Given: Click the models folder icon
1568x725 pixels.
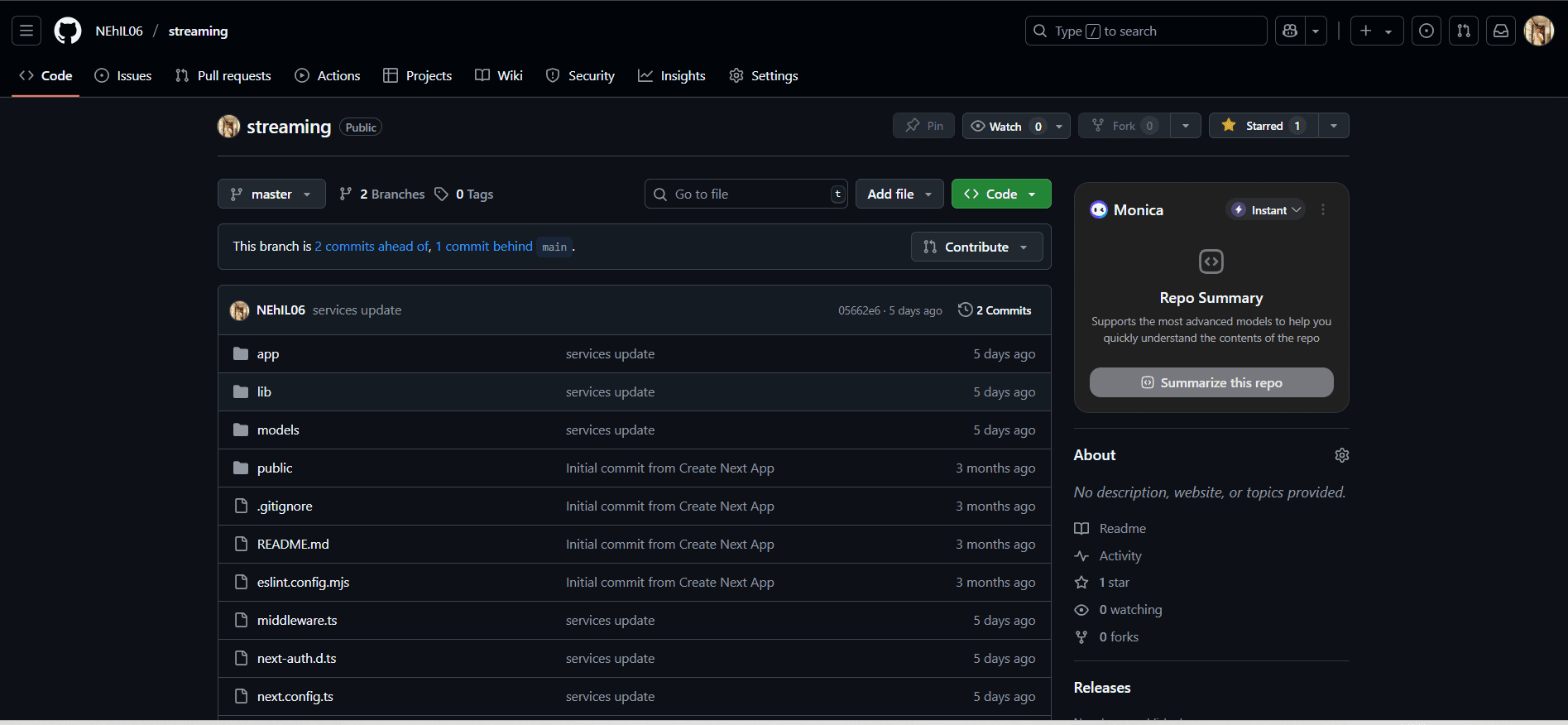Looking at the screenshot, I should click(x=241, y=430).
